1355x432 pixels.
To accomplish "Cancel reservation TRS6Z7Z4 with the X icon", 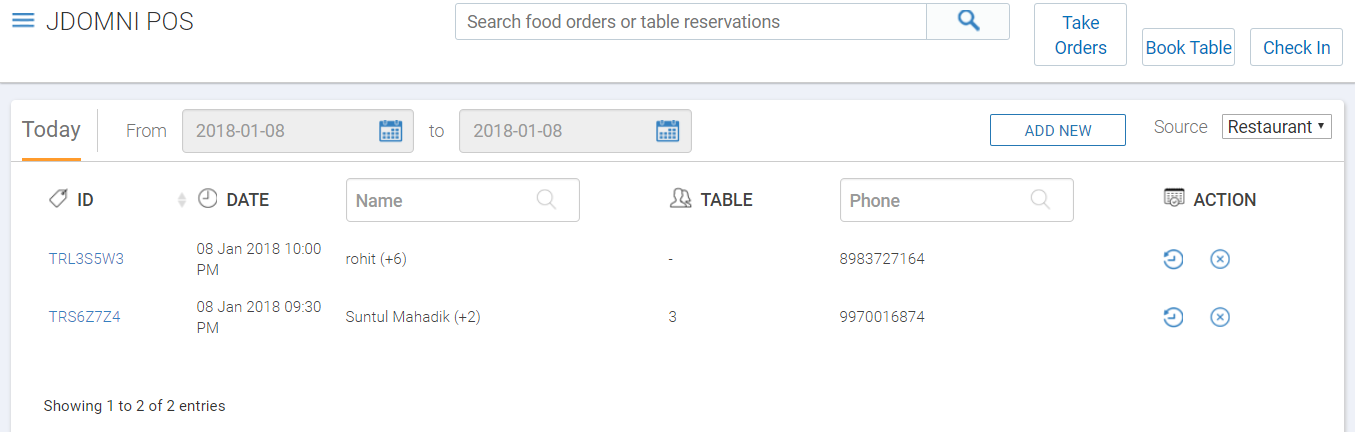I will coord(1220,317).
